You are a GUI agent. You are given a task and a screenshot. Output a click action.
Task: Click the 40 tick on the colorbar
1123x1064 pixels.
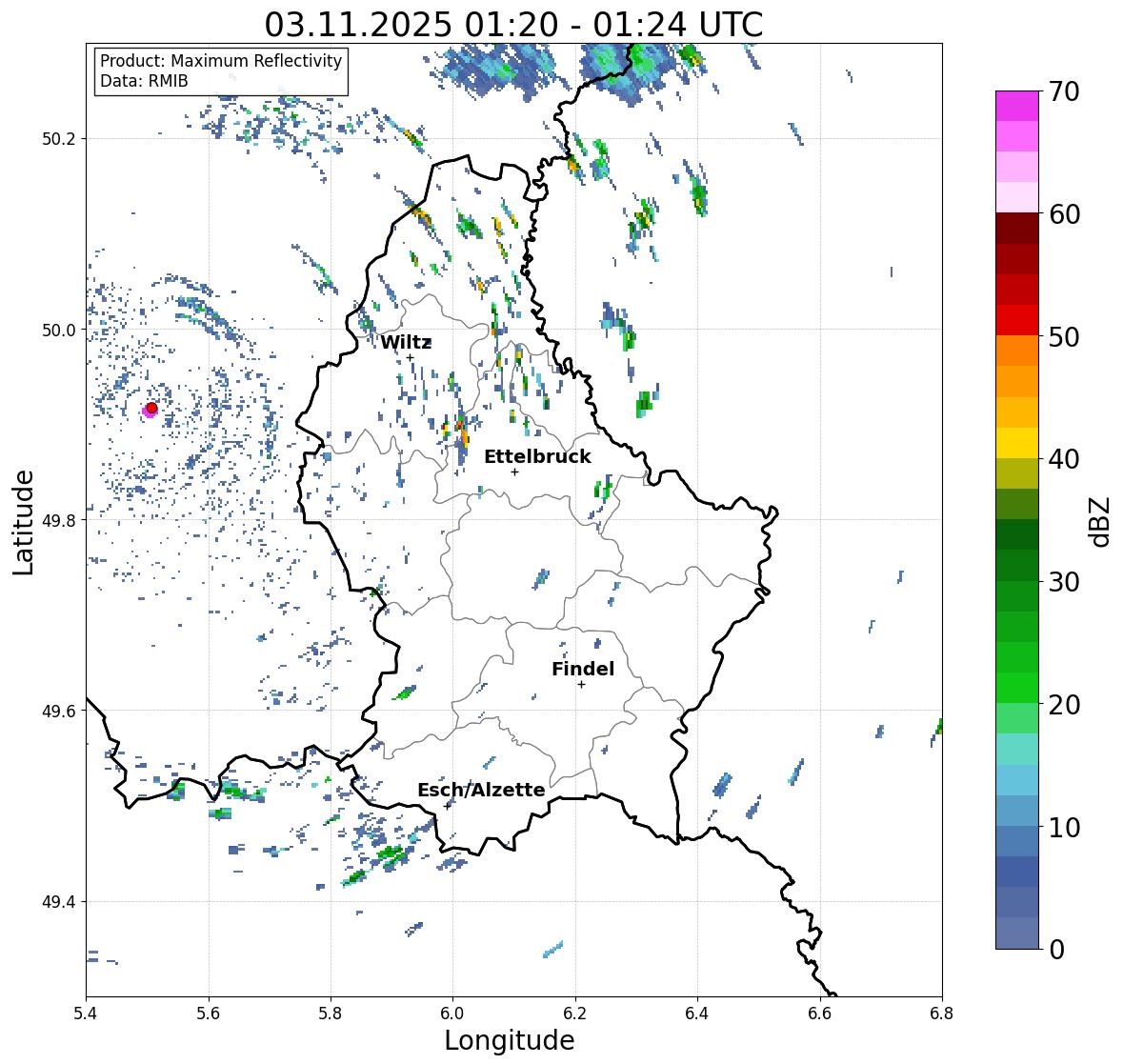point(1064,459)
